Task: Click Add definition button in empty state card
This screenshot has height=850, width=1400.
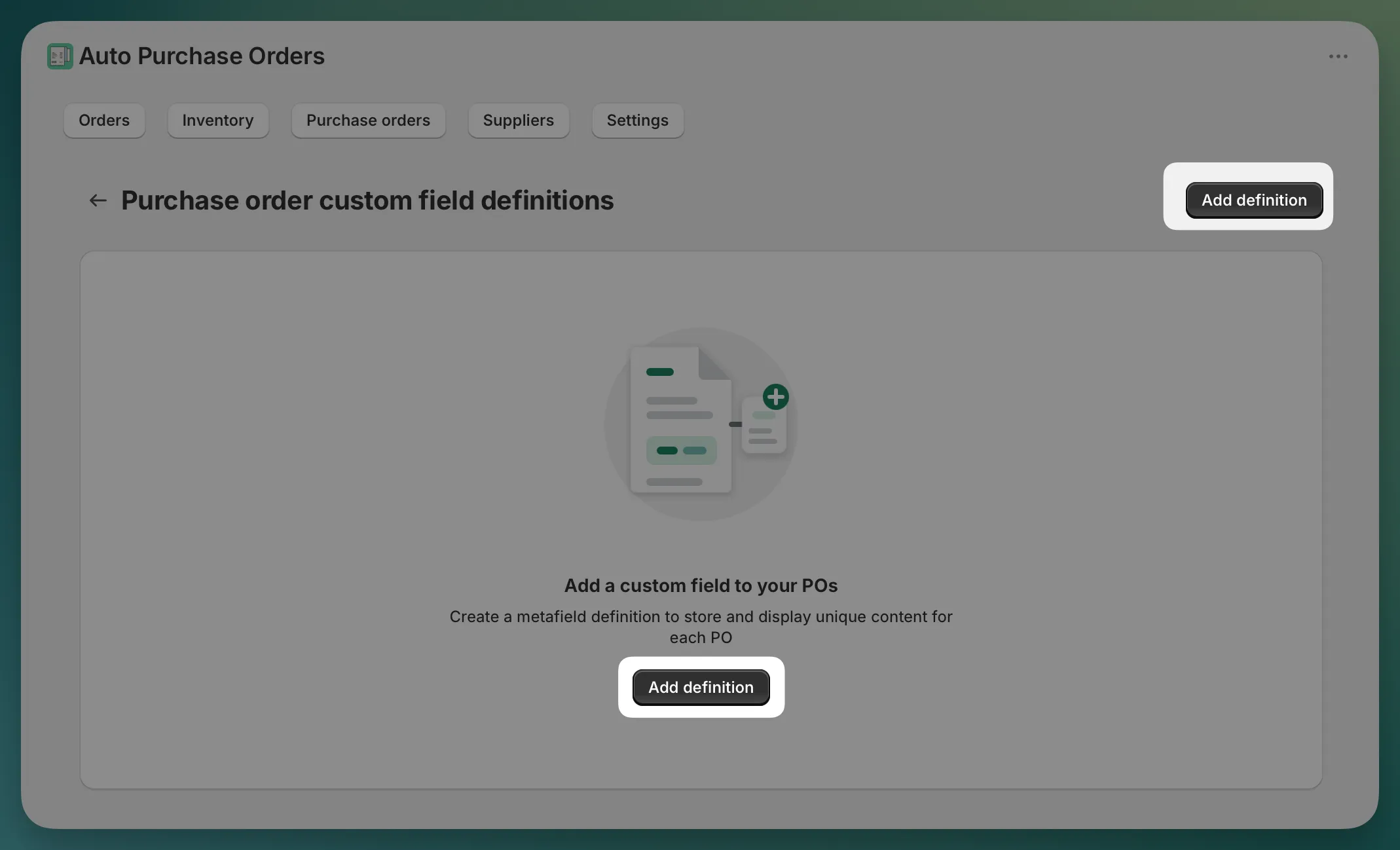Action: (701, 687)
